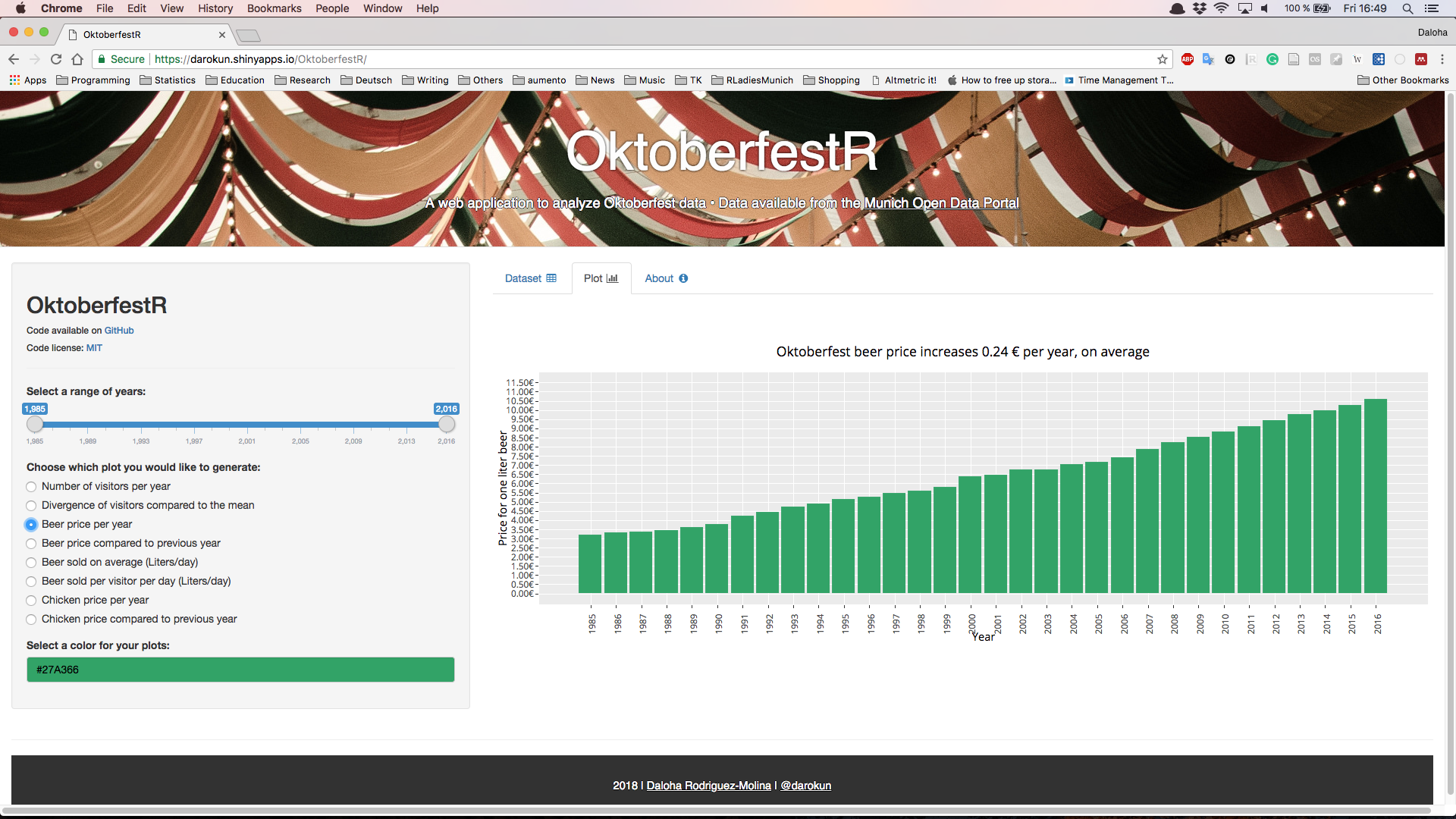
Task: Open the GitHub code link
Action: tap(119, 331)
